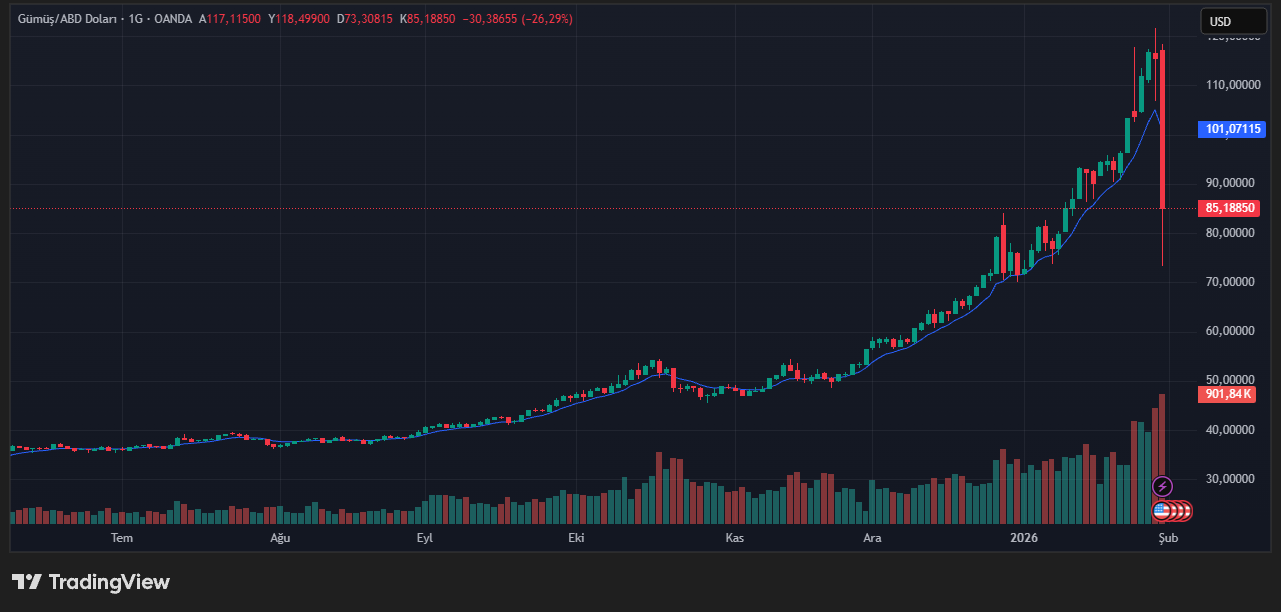Click the Tem month label on time axis
Image resolution: width=1281 pixels, height=612 pixels.
122,538
